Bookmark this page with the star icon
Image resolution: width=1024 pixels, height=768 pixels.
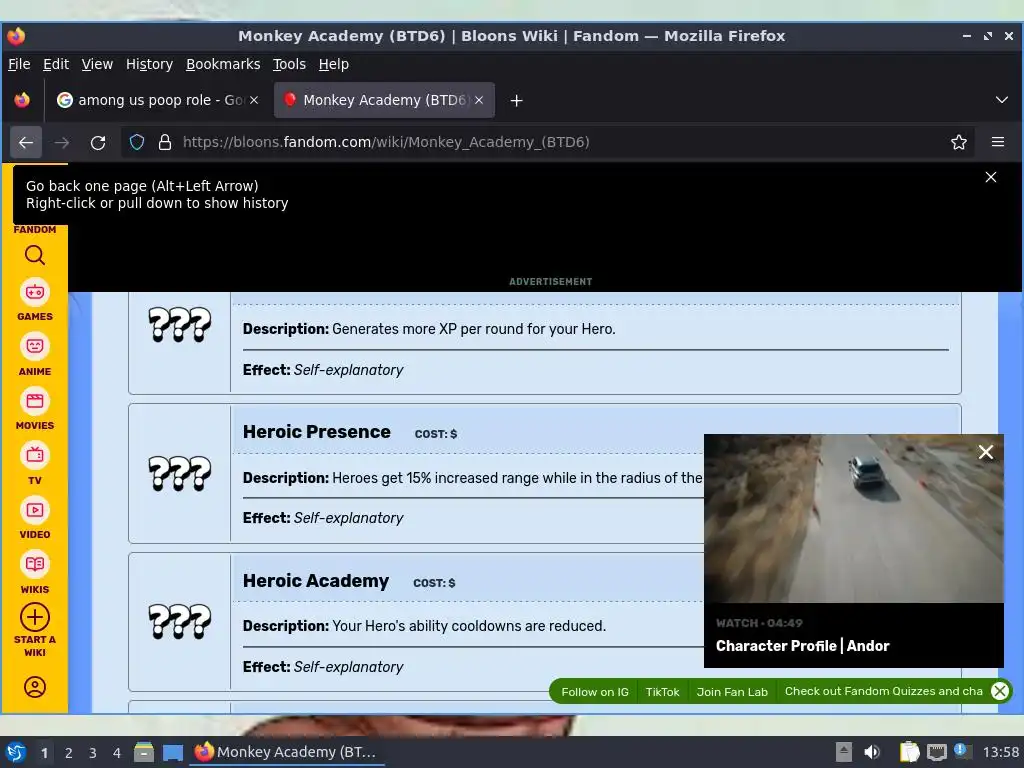point(958,142)
